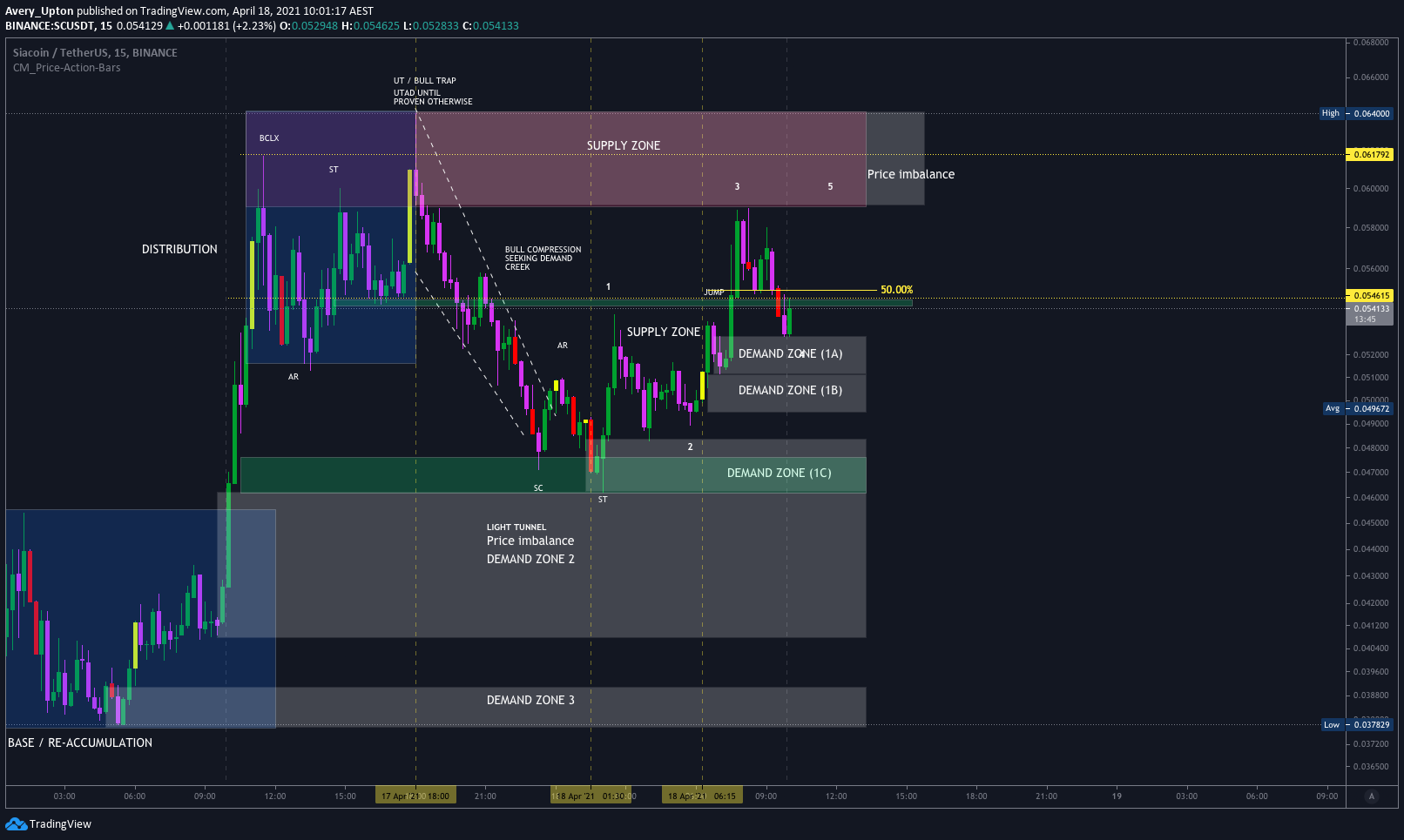Screen dimensions: 1404x840
Task: Click the 'Siacoin / TetherUS, 15, BINANCE' title
Action: coord(95,53)
